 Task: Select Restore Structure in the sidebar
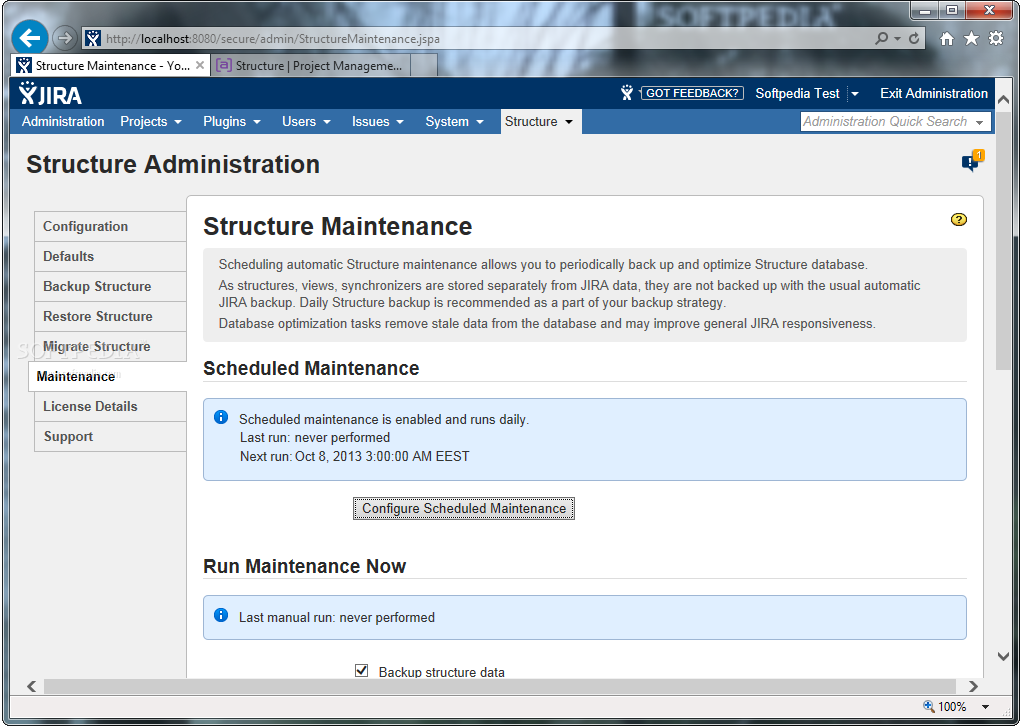(110, 316)
